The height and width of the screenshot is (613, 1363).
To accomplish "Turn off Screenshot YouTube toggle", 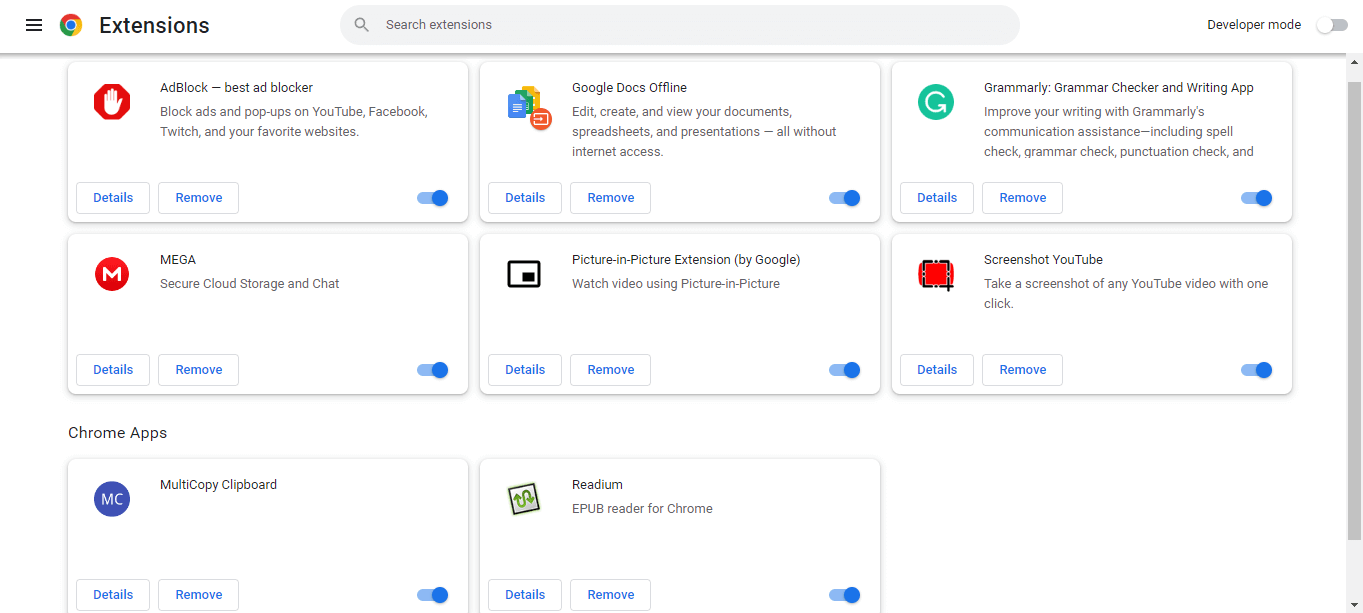I will [1257, 370].
